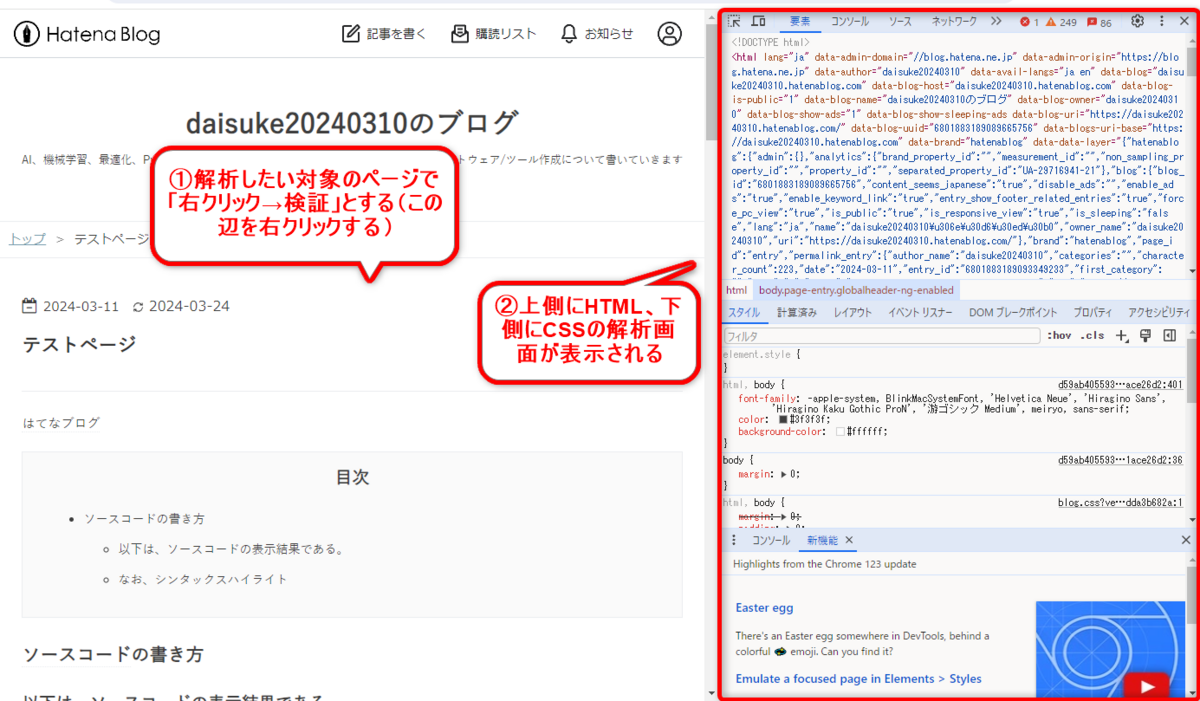Open the ソース (Sources) tab
Screen dimensions: 1200x701
(900, 21)
